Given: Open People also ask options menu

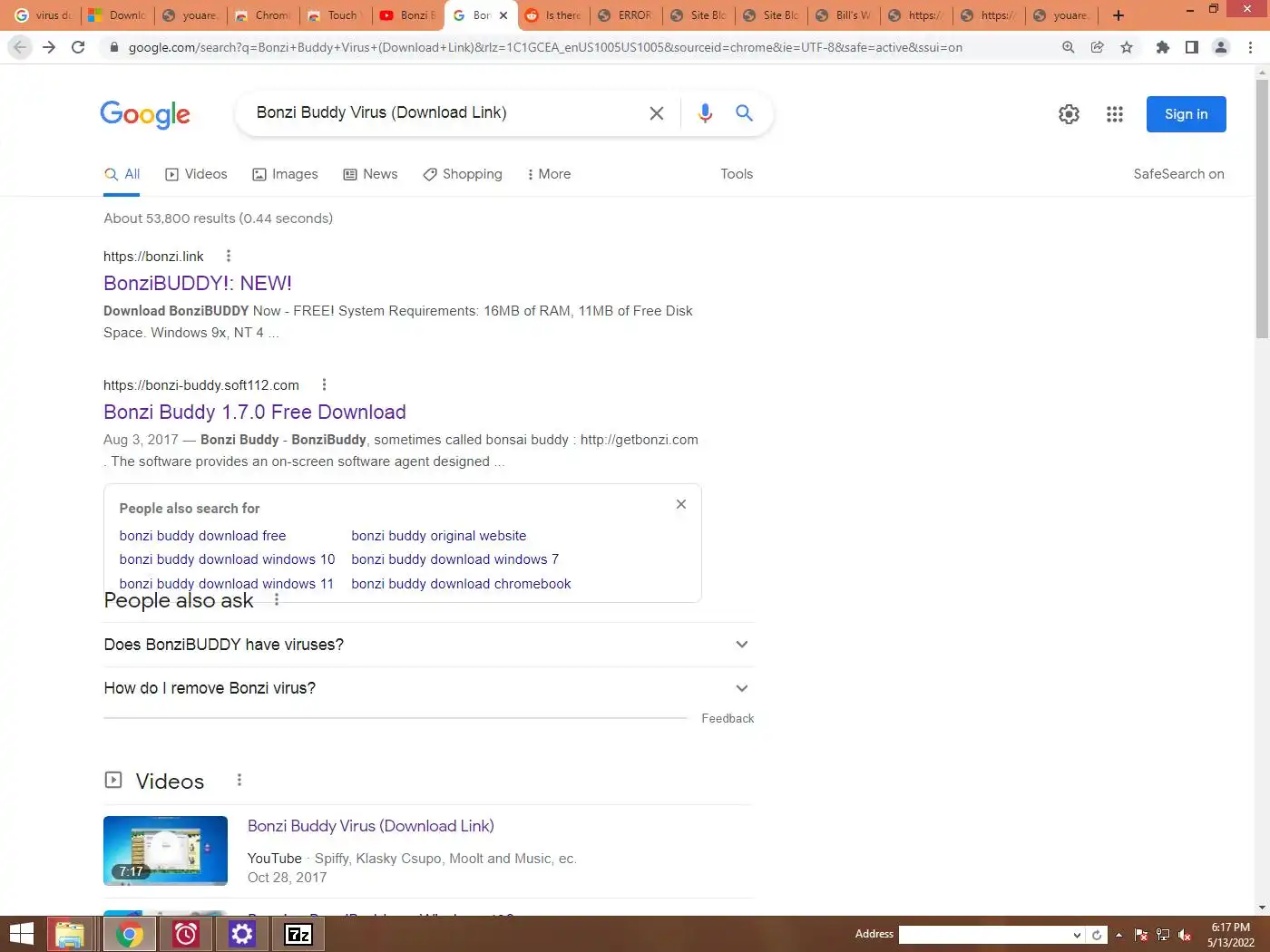Looking at the screenshot, I should [x=277, y=600].
